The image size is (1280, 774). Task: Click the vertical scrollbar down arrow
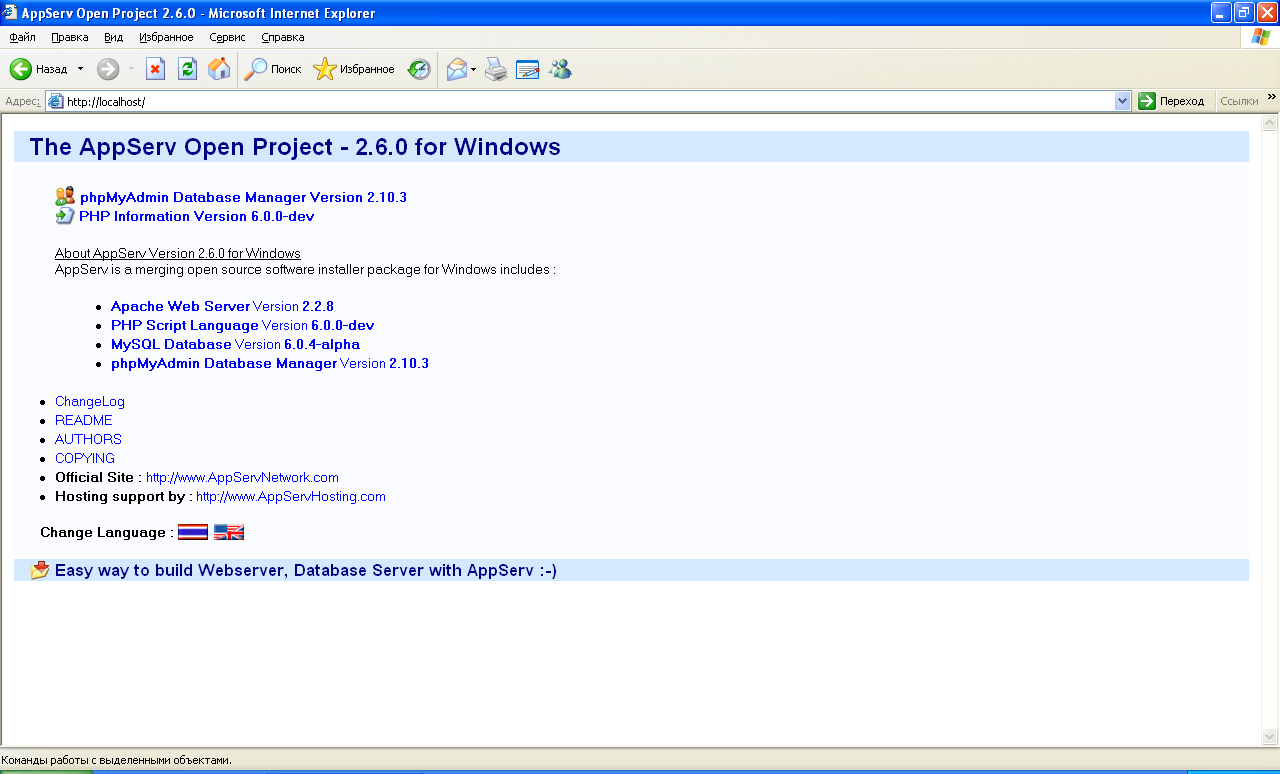pyautogui.click(x=1271, y=737)
